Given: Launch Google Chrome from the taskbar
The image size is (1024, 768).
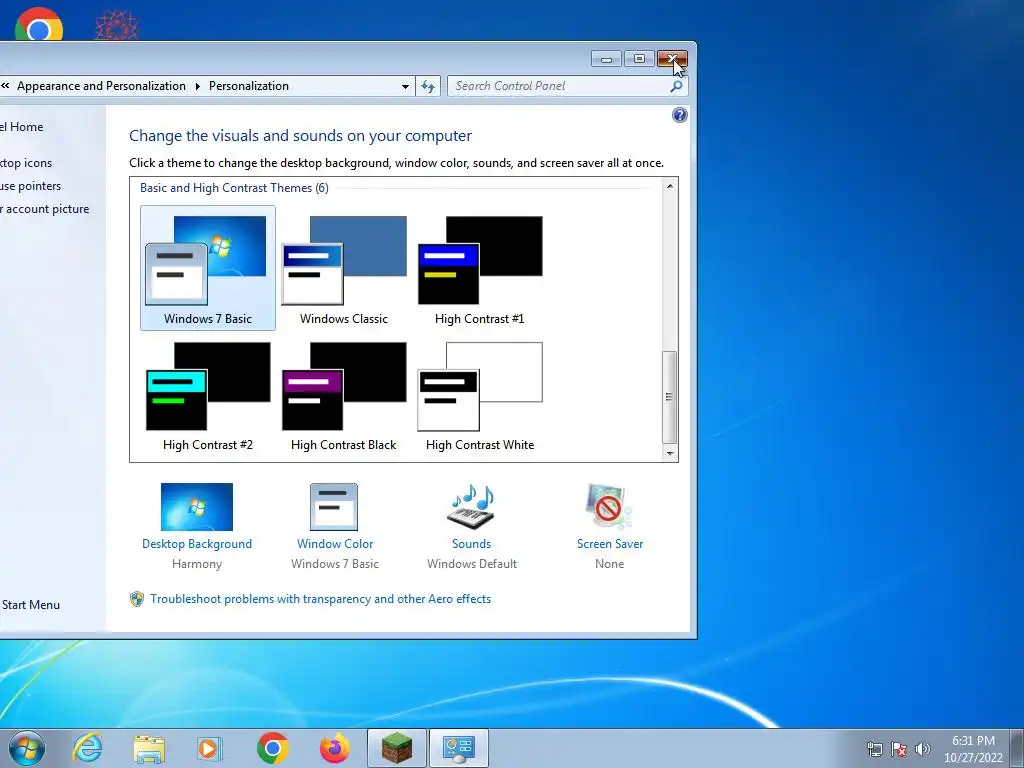Looking at the screenshot, I should pyautogui.click(x=272, y=748).
